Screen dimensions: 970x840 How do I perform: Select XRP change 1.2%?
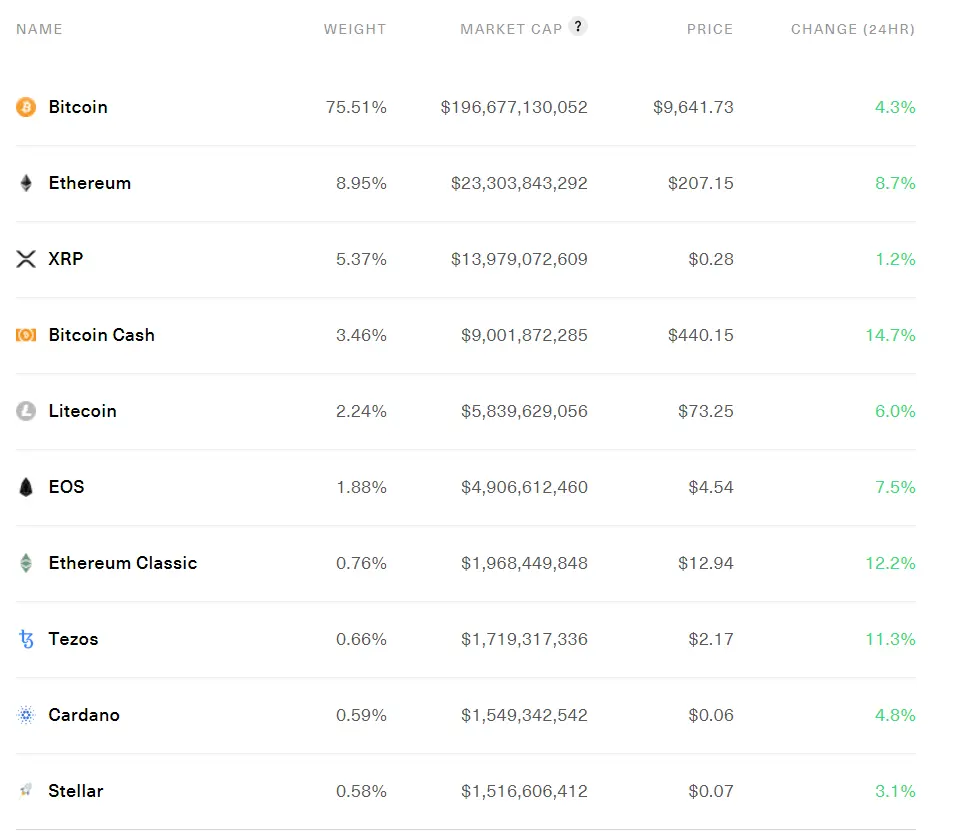pyautogui.click(x=896, y=259)
